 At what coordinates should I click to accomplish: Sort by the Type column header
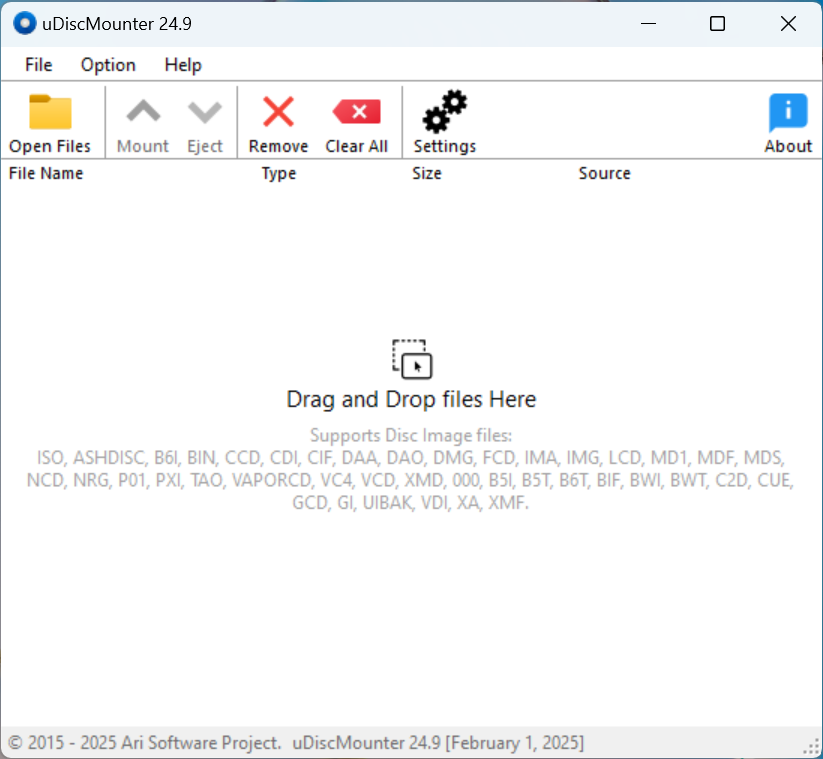[279, 173]
